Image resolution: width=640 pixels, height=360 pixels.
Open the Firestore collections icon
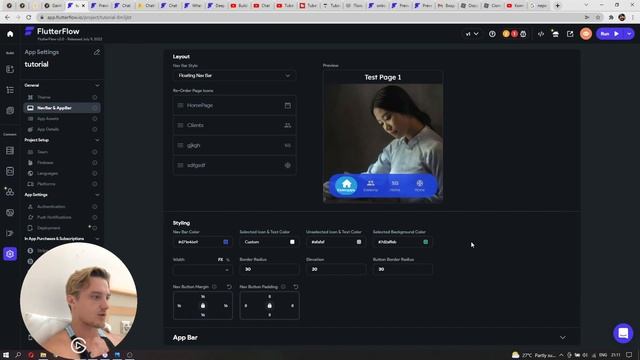tap(10, 151)
